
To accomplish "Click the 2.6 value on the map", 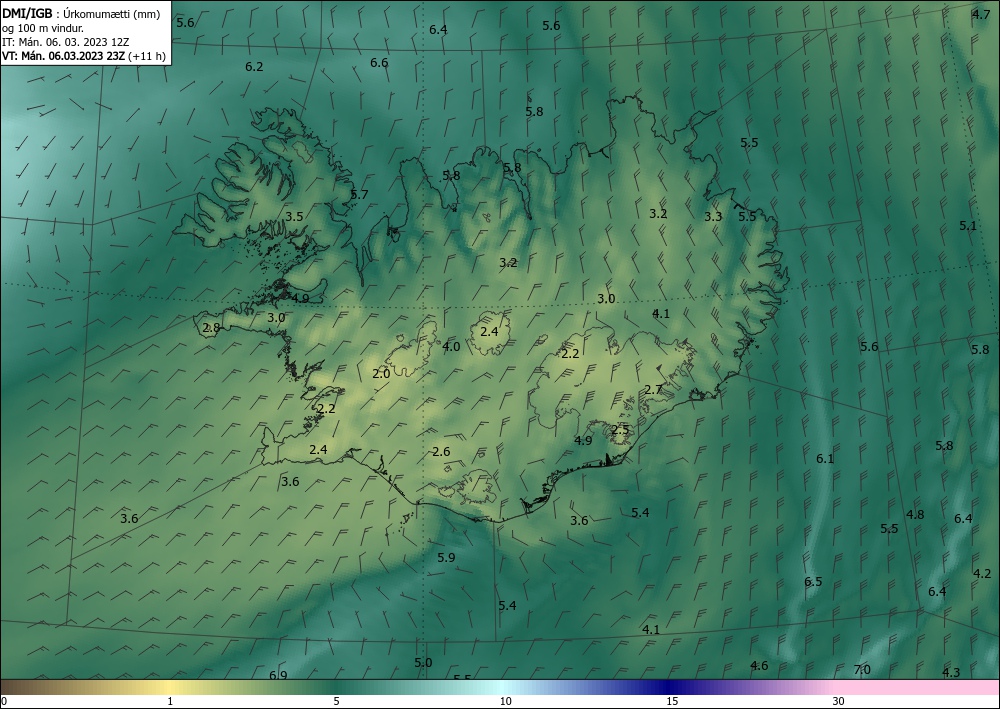I will pos(441,452).
